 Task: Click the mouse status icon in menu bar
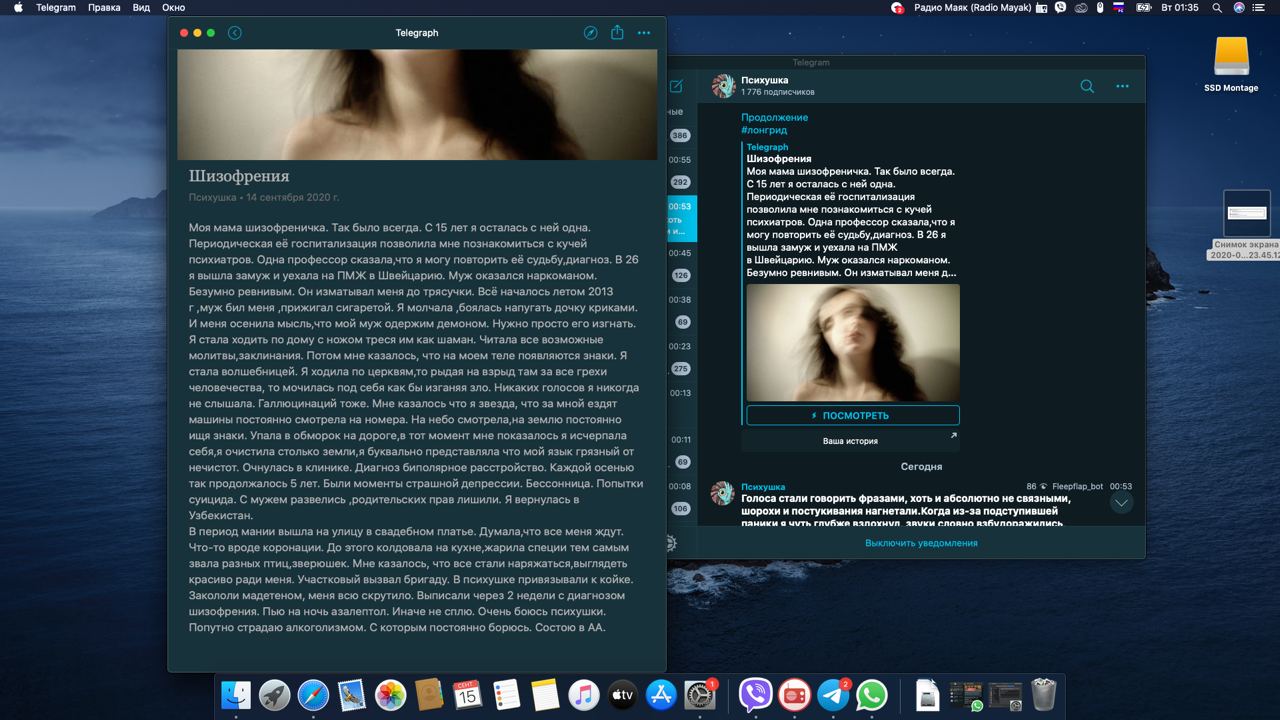(1100, 7)
